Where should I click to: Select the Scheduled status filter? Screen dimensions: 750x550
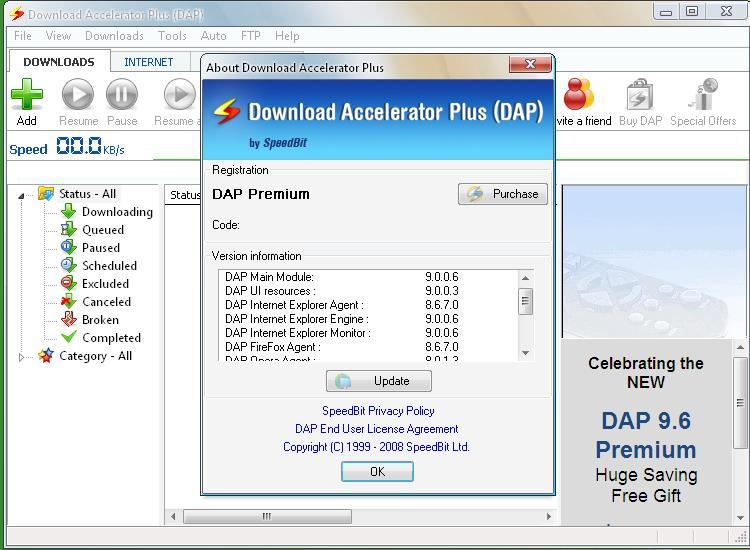(110, 266)
